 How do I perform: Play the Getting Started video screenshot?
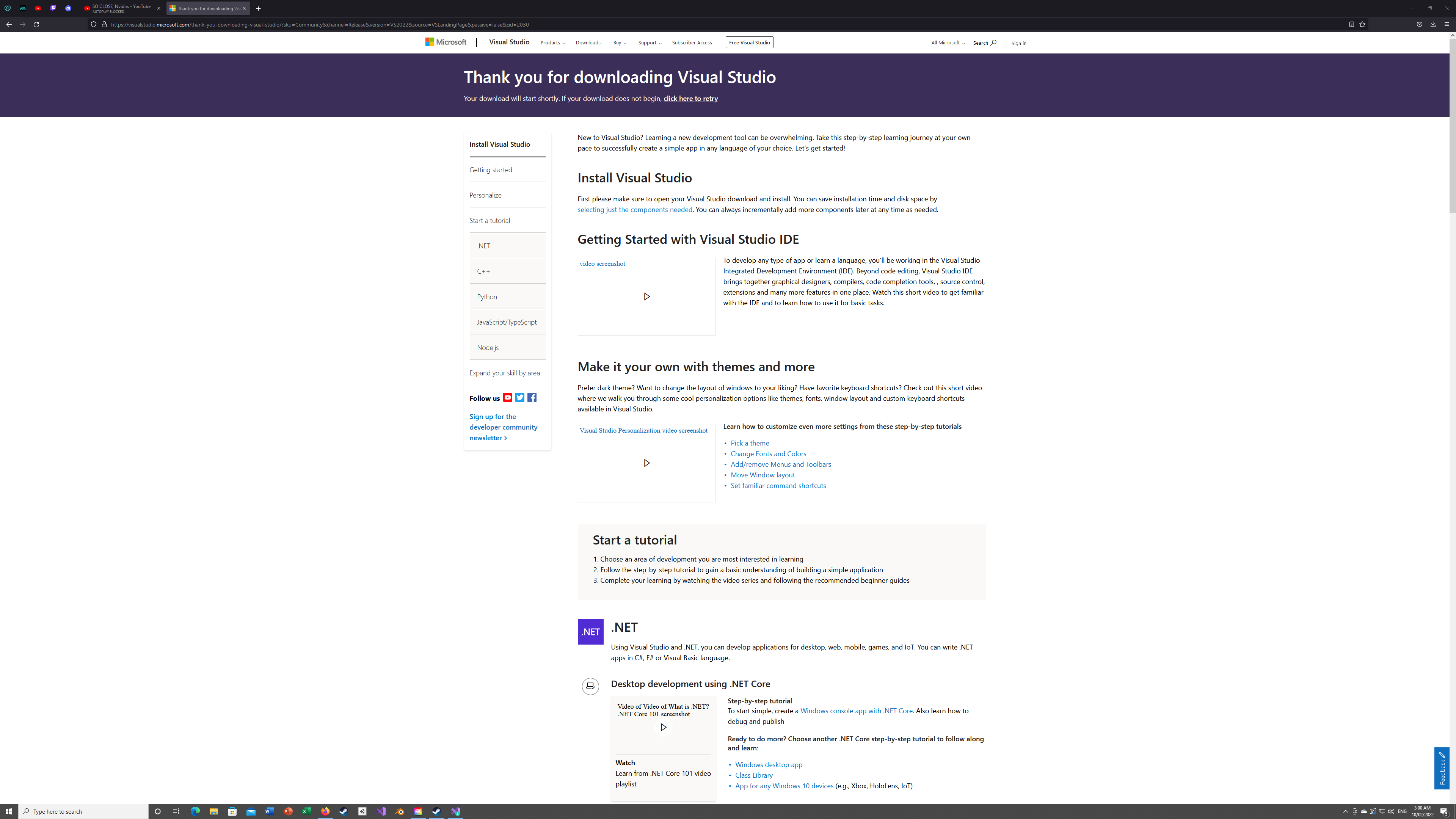[646, 297]
